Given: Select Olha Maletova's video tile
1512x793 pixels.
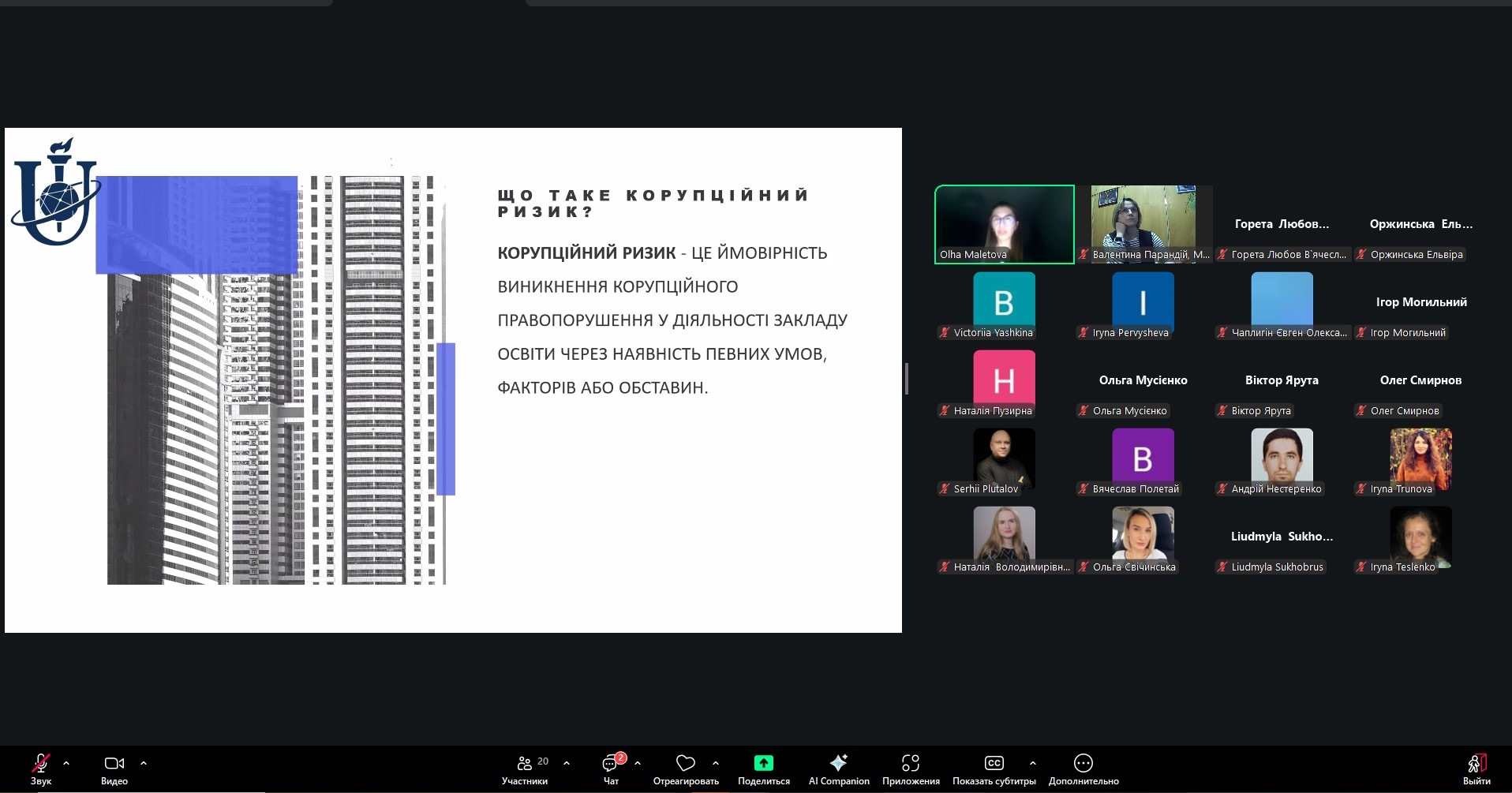Looking at the screenshot, I should click(x=1004, y=224).
